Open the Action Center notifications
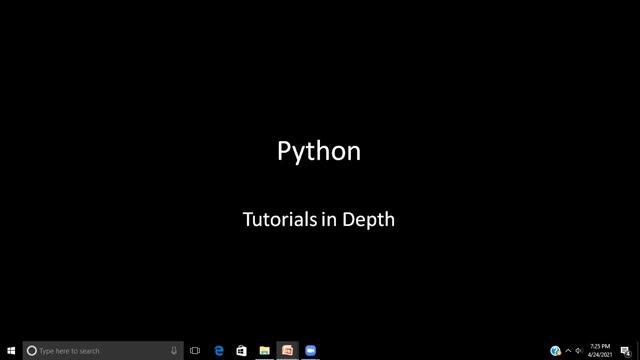This screenshot has height=360, width=640. (x=626, y=351)
